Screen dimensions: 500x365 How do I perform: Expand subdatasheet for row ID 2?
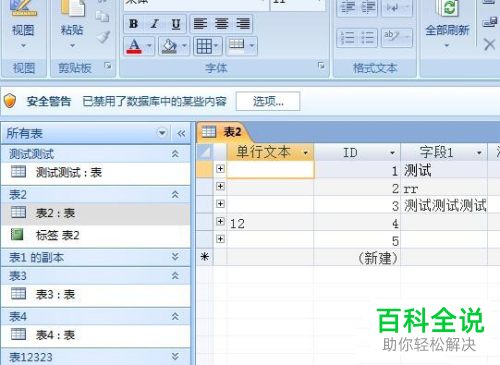tap(220, 186)
